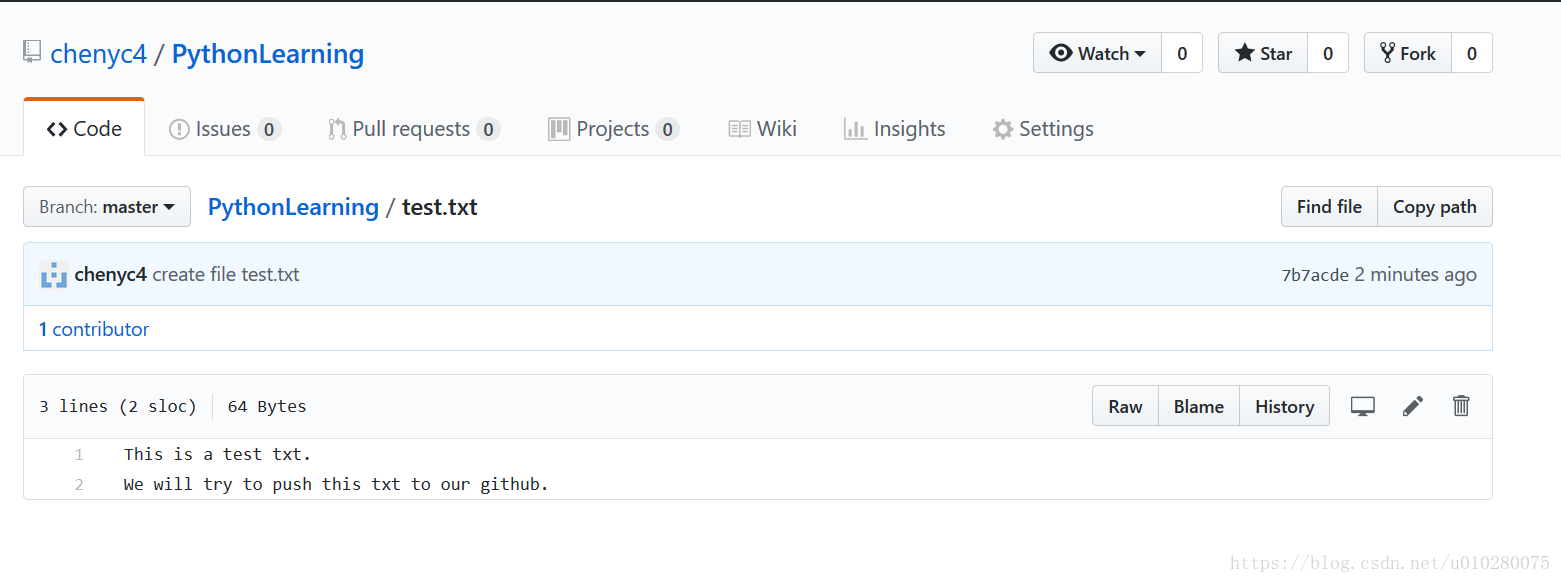Fork the PythonLearning repository

pyautogui.click(x=1407, y=53)
